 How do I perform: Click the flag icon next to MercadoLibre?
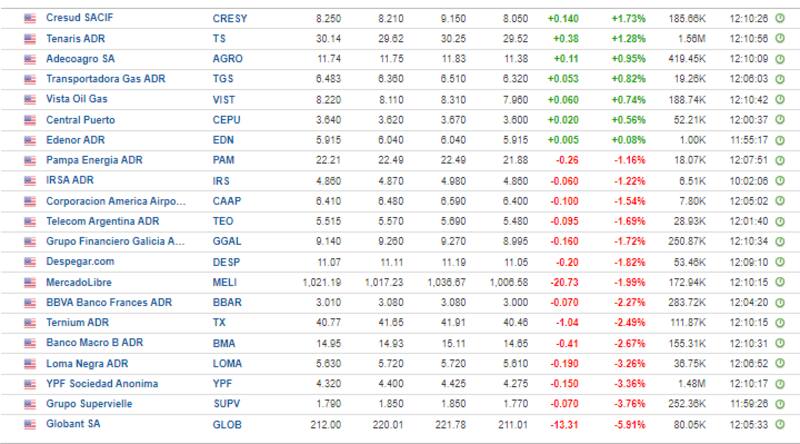click(29, 281)
